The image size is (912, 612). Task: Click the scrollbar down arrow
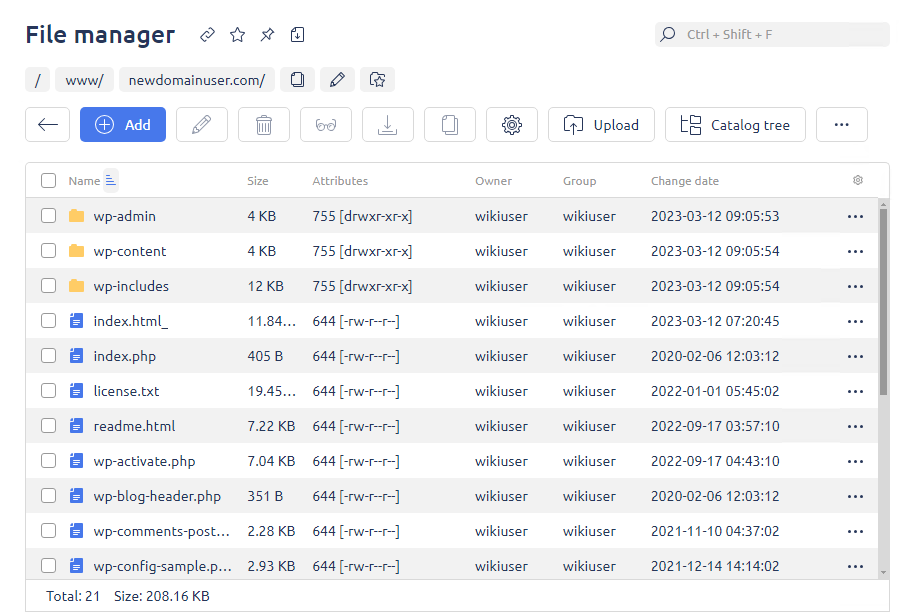(884, 573)
